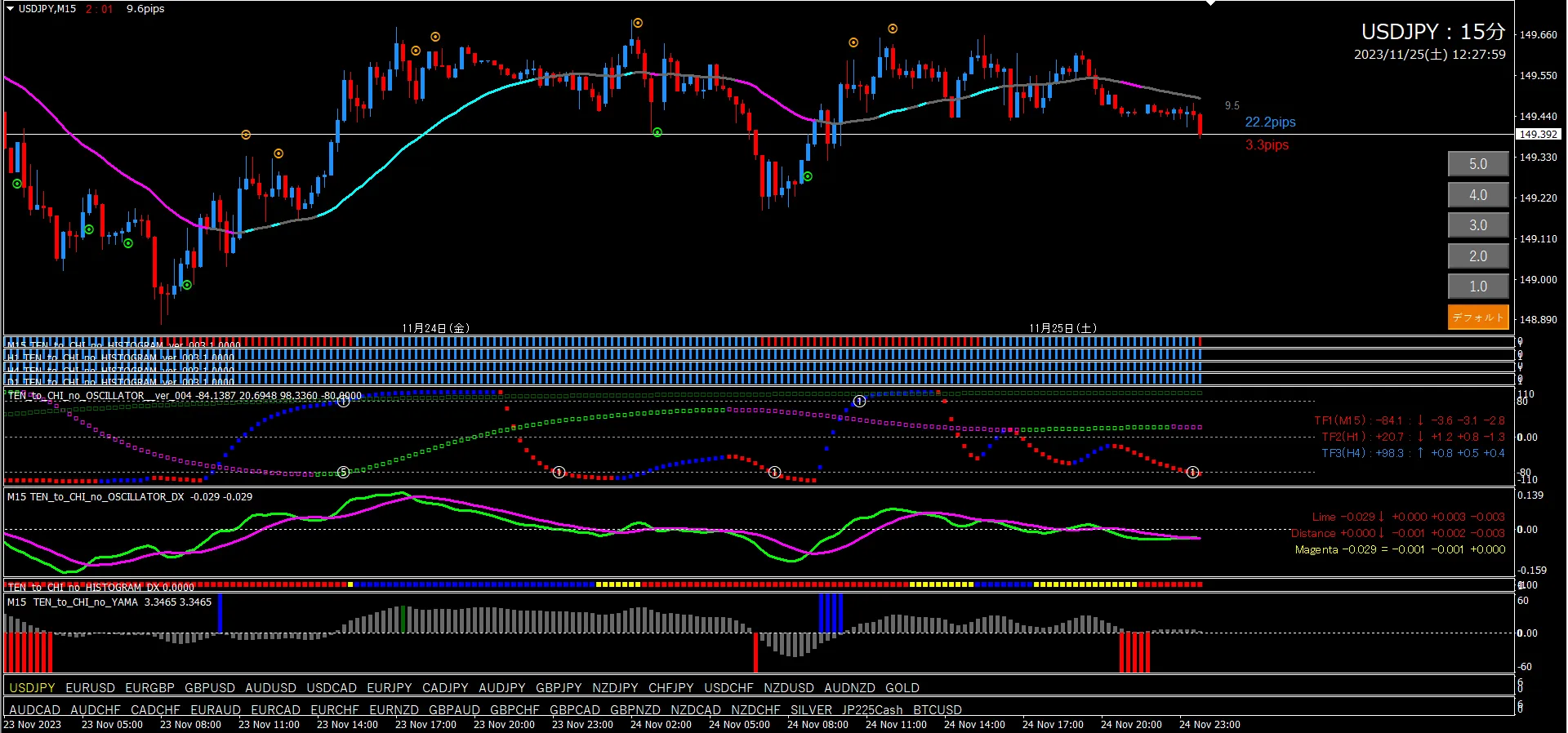The width and height of the screenshot is (1568, 733).
Task: Switch the chart to BTCUSD
Action: click(938, 710)
